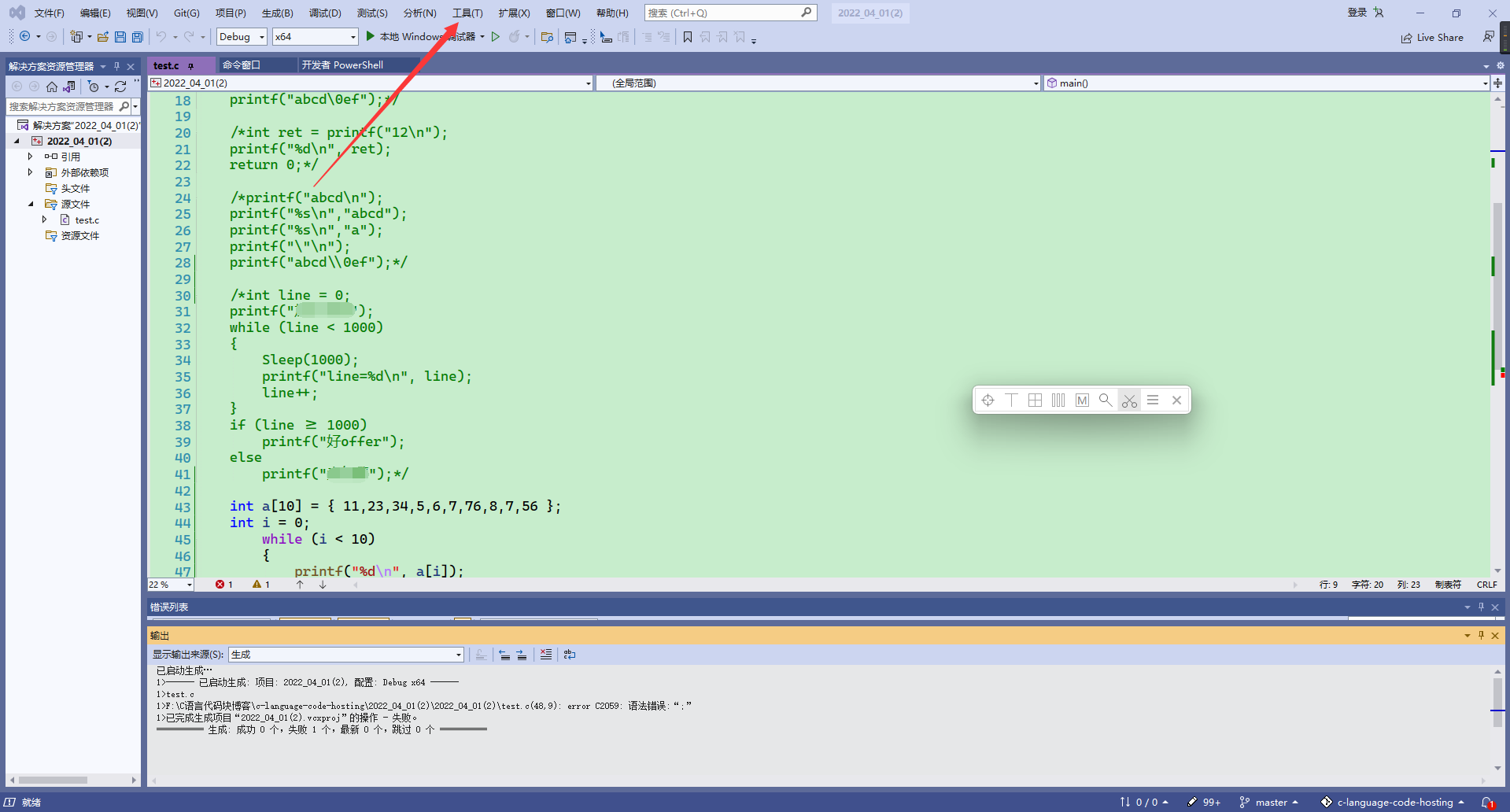The image size is (1510, 812).
Task: Click the green Start Debugging play icon
Action: [x=370, y=36]
